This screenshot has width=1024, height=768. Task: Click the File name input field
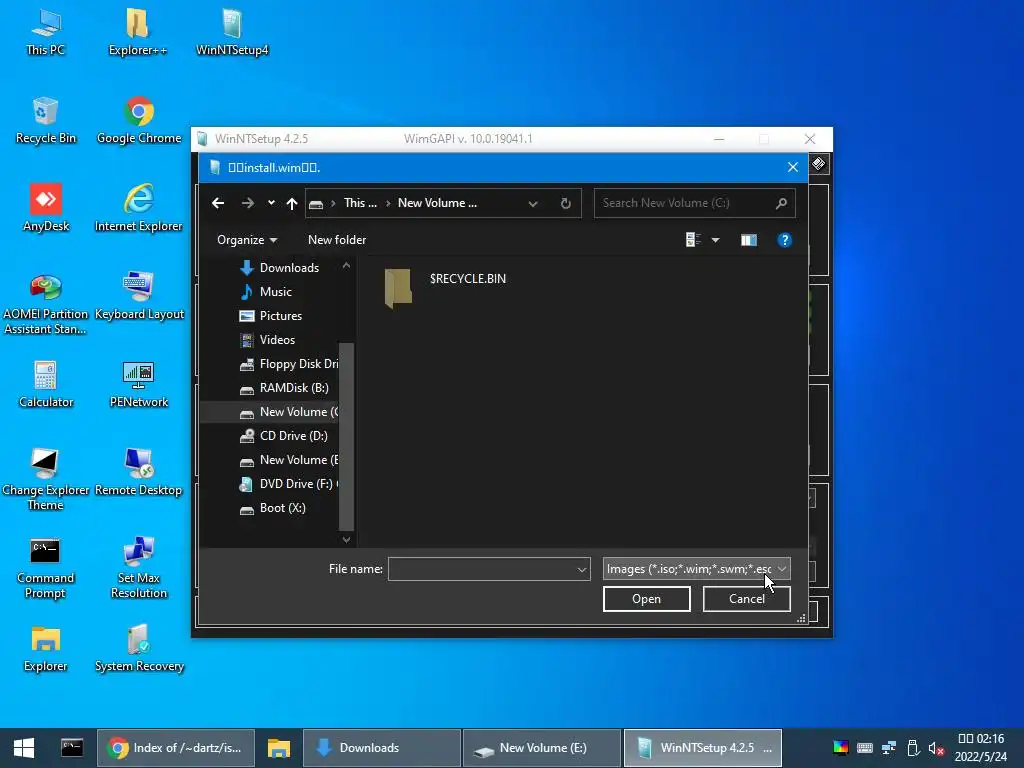[x=489, y=569]
